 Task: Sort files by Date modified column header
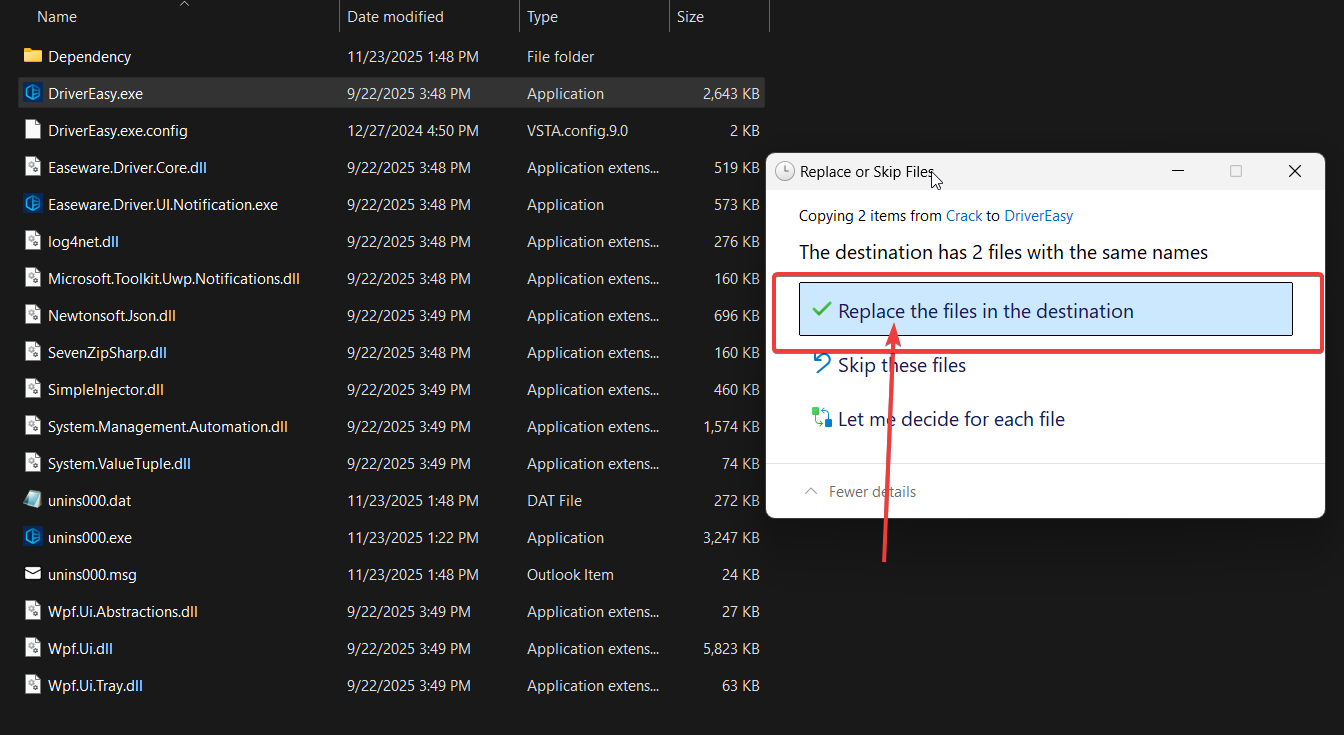(395, 17)
